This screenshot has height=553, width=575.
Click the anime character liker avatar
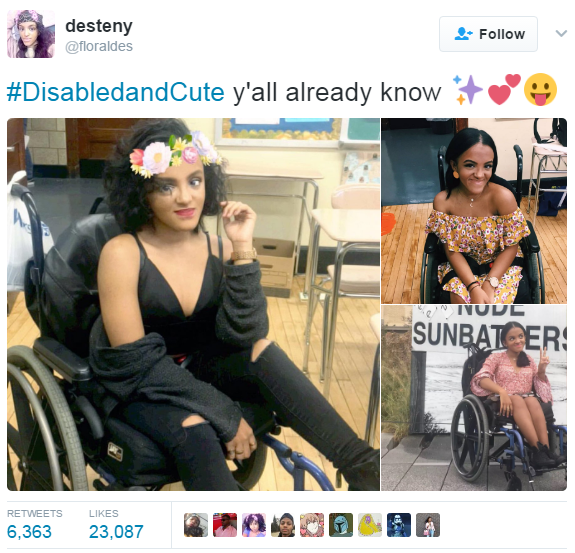point(312,525)
